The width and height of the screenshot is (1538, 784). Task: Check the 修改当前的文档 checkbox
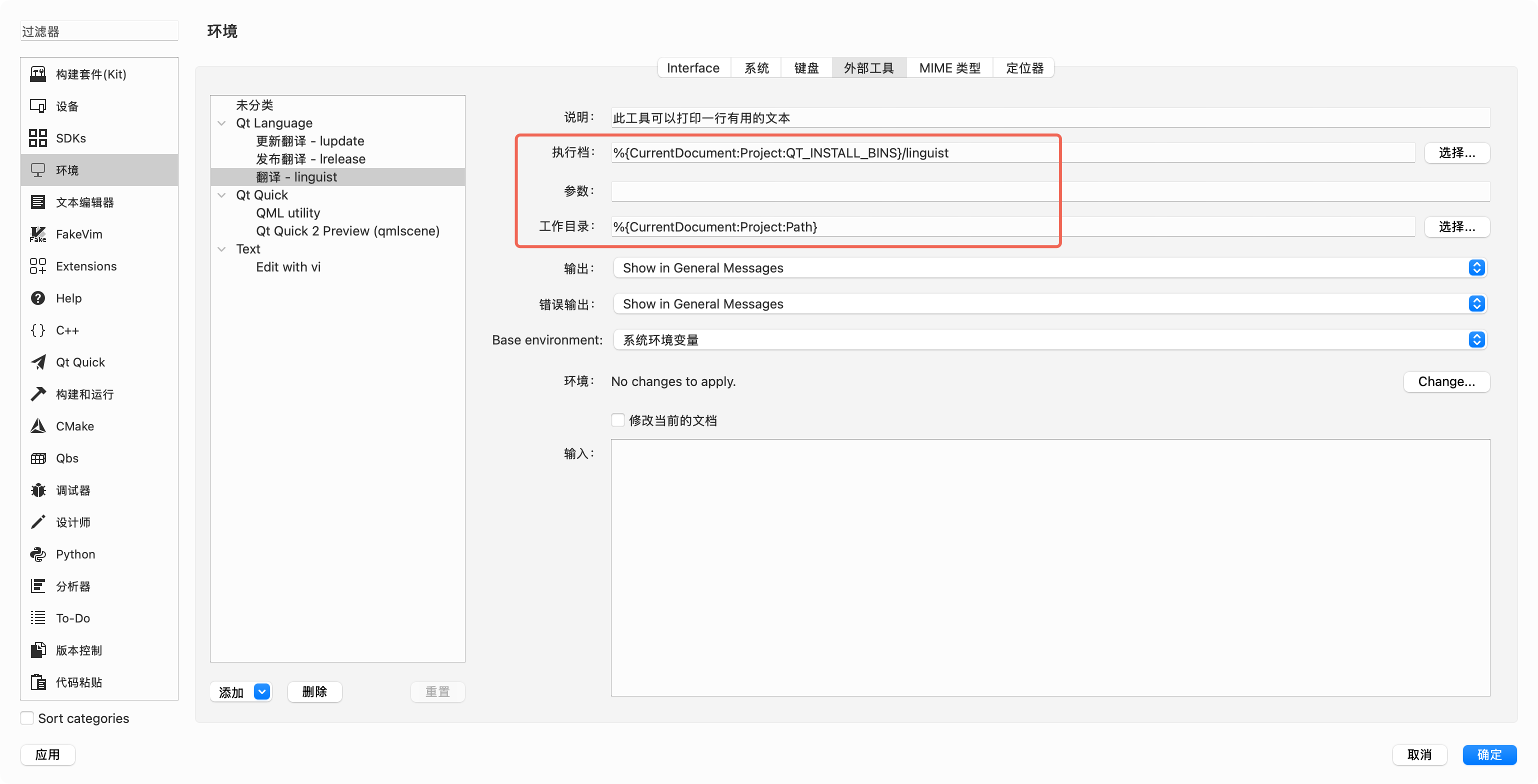click(618, 420)
